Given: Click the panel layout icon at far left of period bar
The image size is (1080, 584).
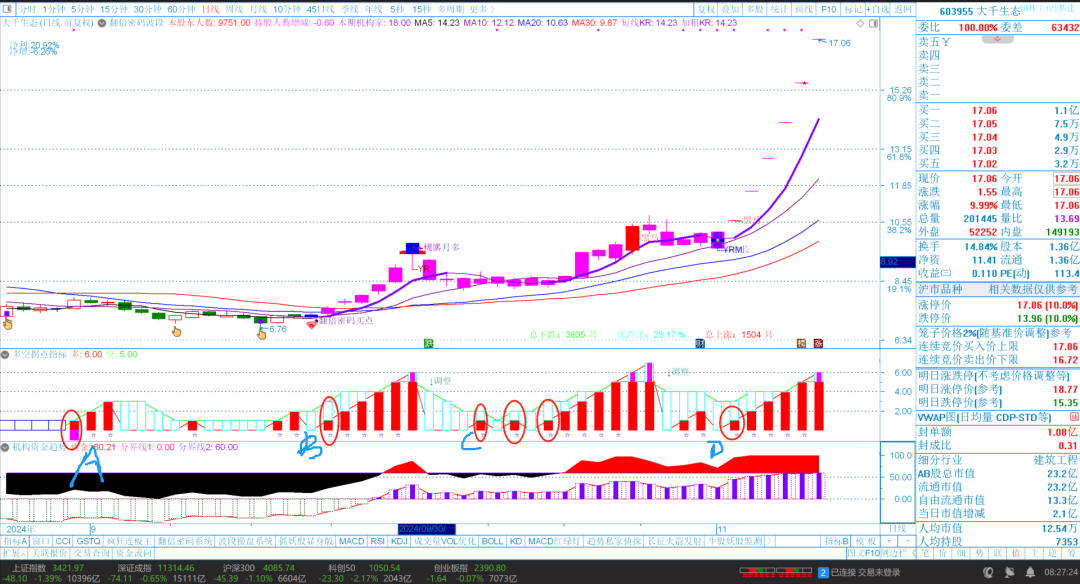Looking at the screenshot, I should coord(8,9).
